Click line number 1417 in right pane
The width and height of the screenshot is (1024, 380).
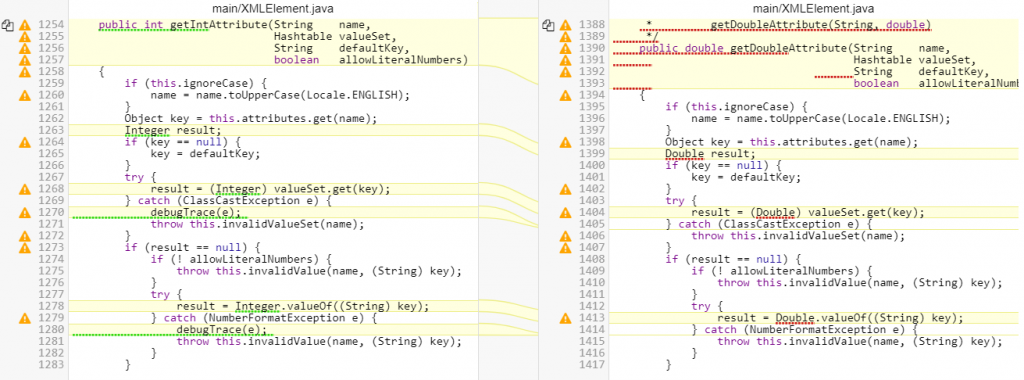[591, 366]
